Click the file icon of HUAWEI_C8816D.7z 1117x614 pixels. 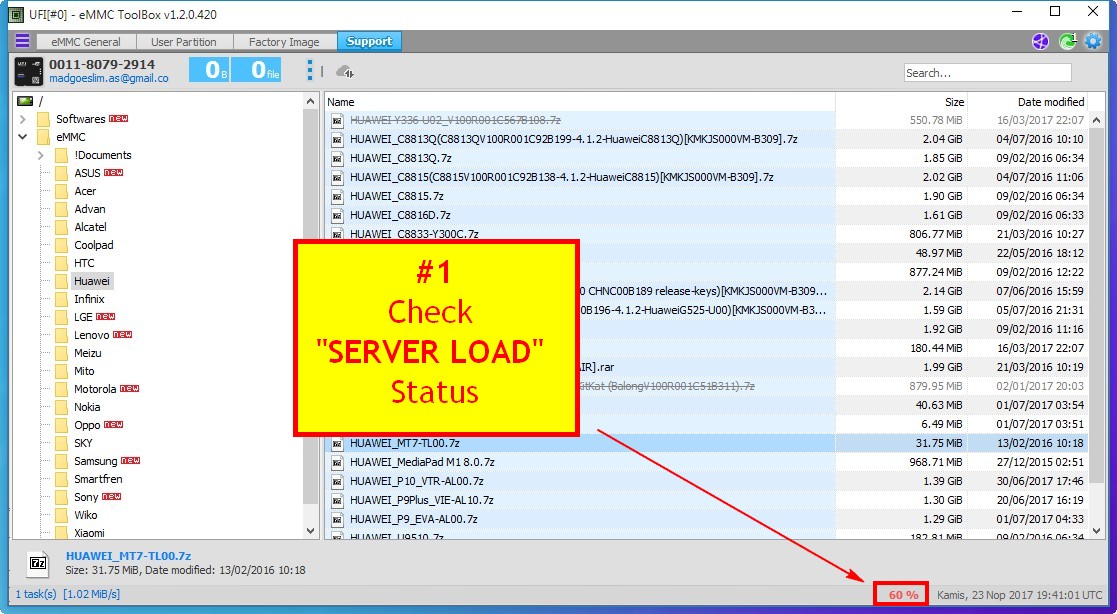pos(337,215)
